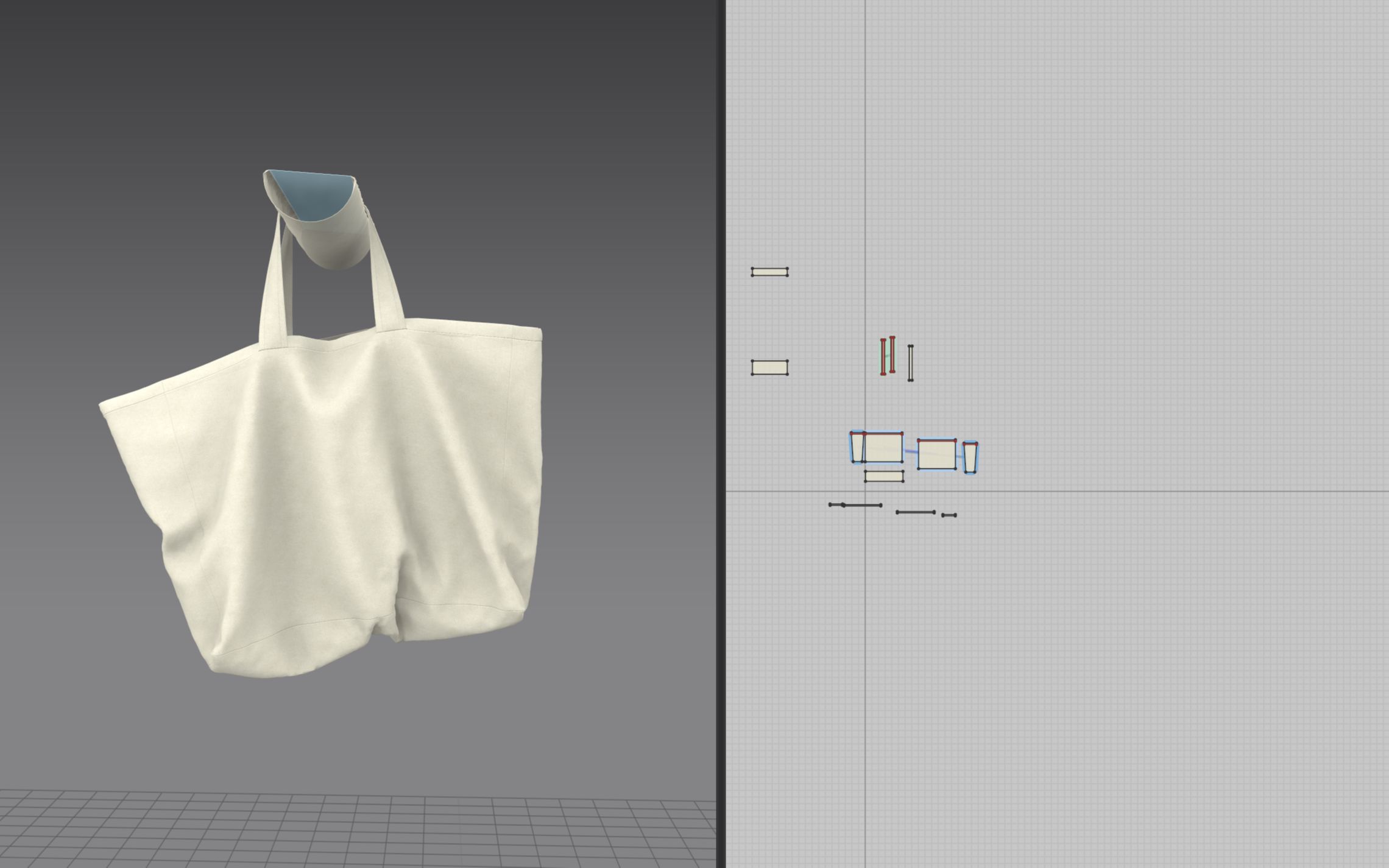Select the right red-outlined strap pattern piece
The width and height of the screenshot is (1389, 868).
click(892, 354)
